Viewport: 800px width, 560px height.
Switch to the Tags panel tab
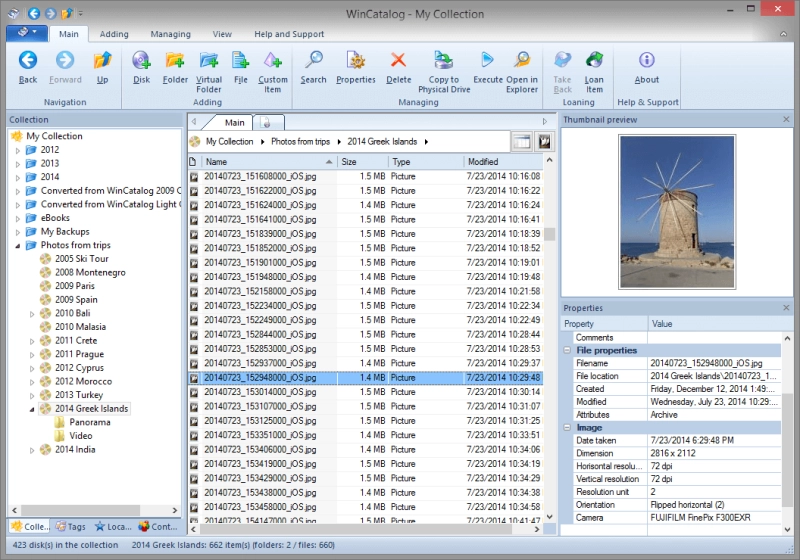(x=71, y=527)
